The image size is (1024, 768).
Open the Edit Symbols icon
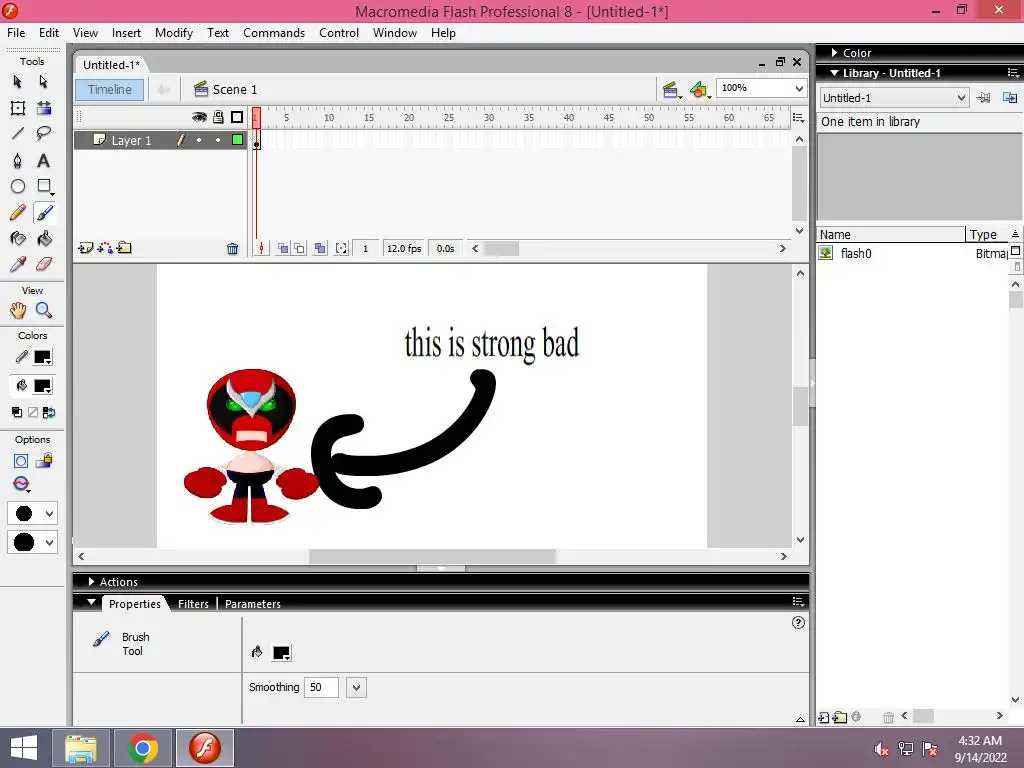pyautogui.click(x=699, y=89)
